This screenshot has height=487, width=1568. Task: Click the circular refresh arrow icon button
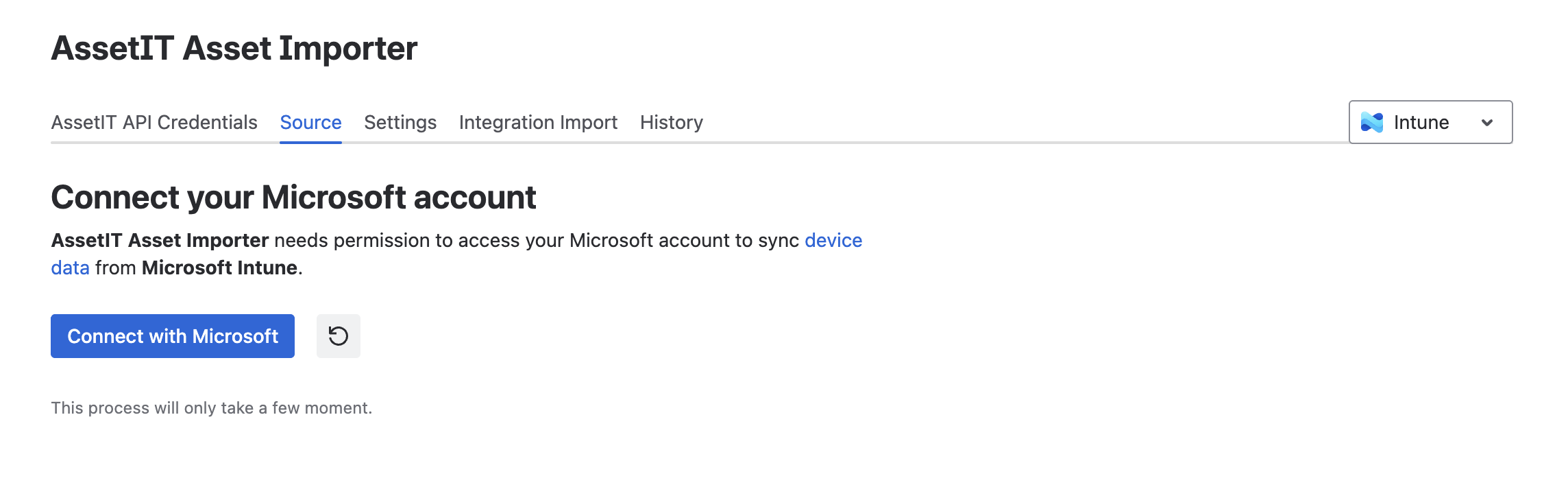[339, 336]
